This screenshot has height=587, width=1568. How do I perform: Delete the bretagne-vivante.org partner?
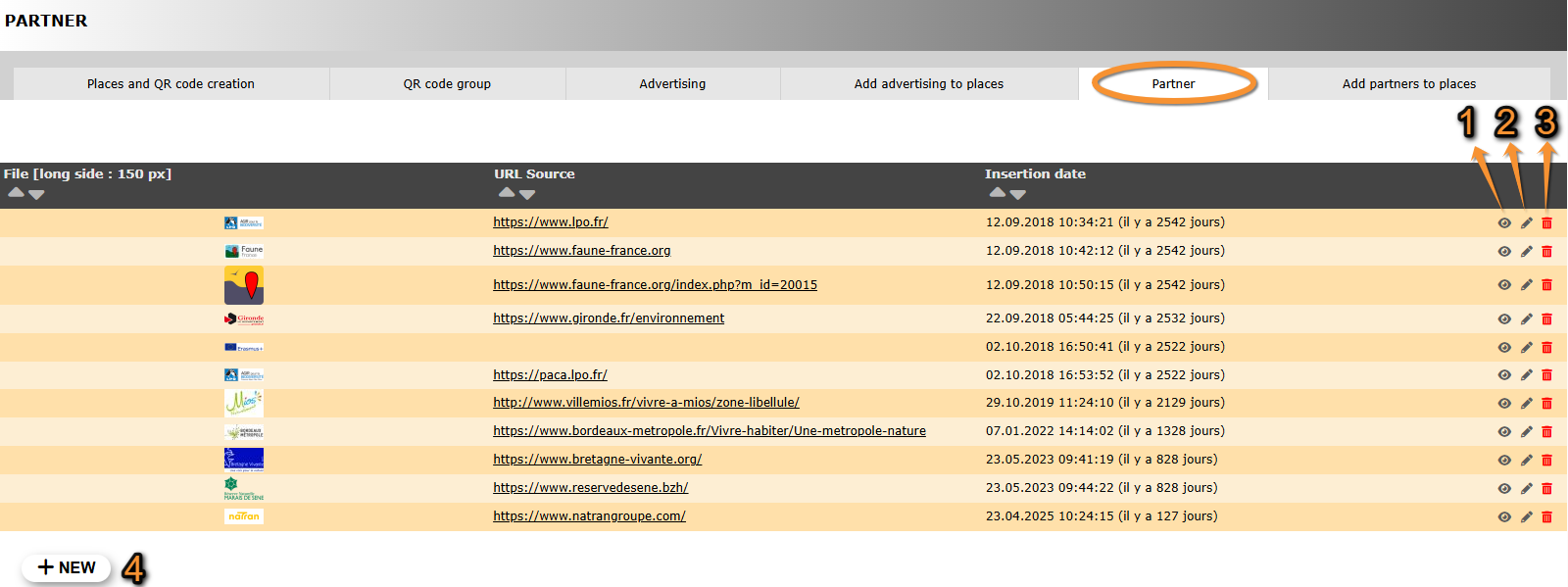click(x=1546, y=461)
